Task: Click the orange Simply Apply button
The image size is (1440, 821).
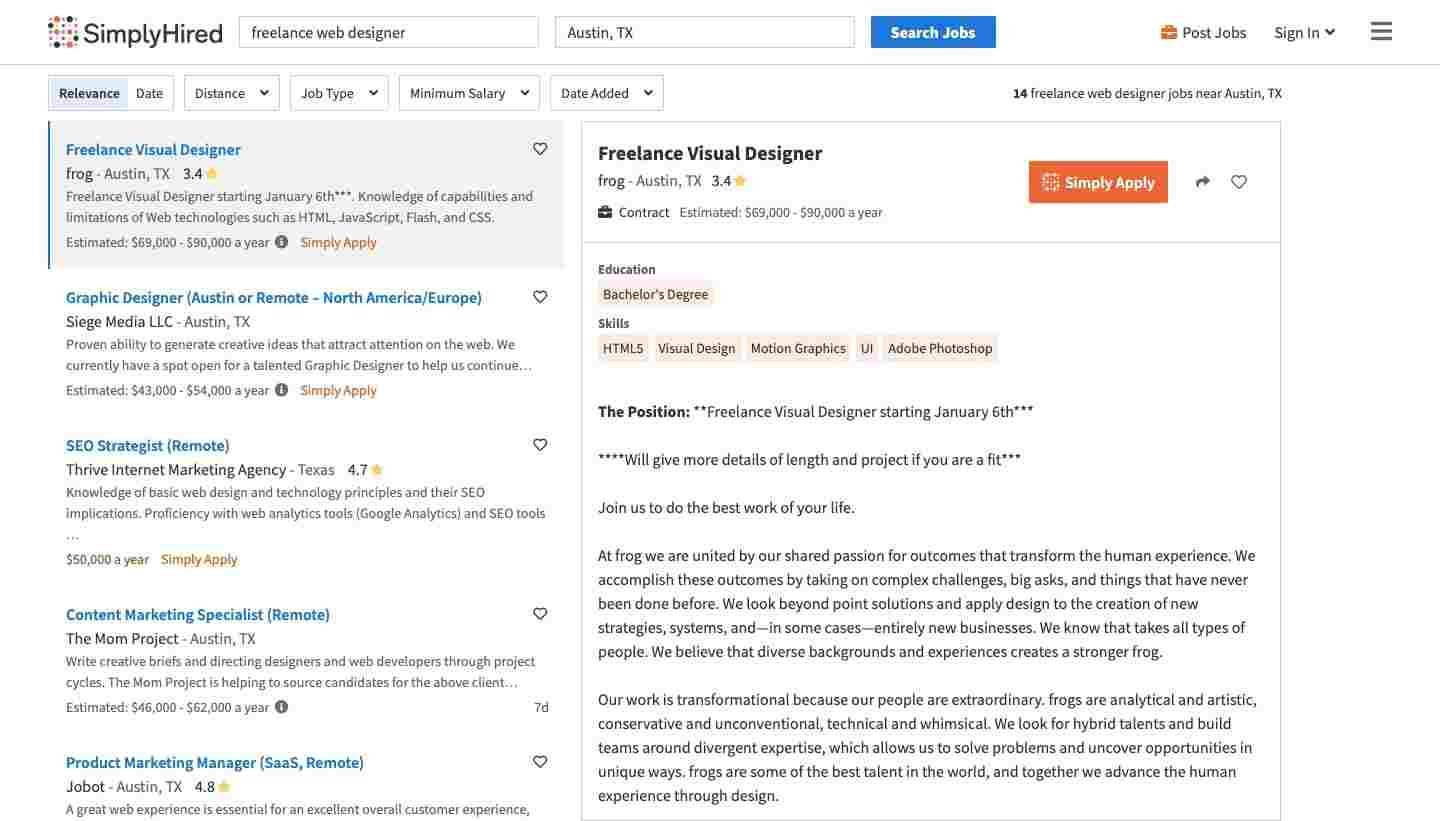Action: click(x=1098, y=182)
